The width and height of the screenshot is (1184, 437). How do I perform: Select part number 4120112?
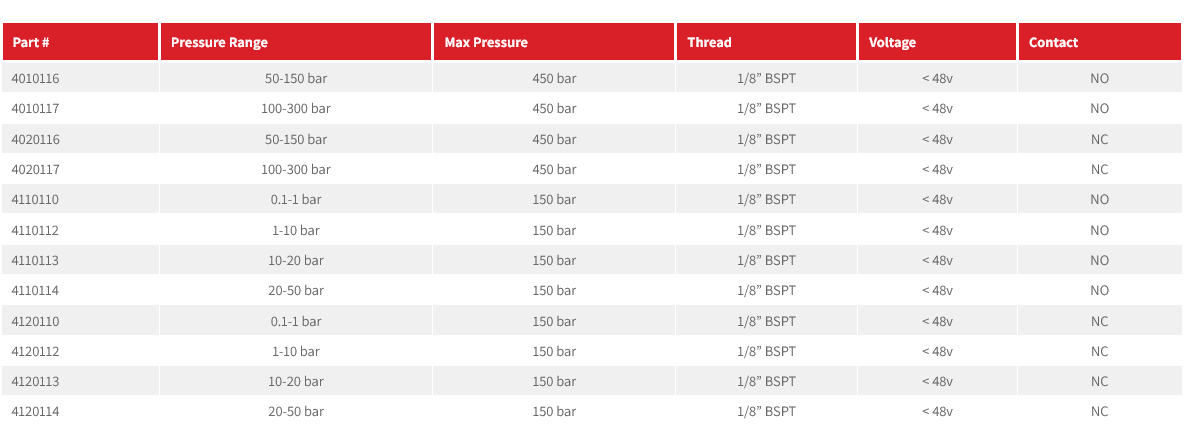pyautogui.click(x=35, y=351)
